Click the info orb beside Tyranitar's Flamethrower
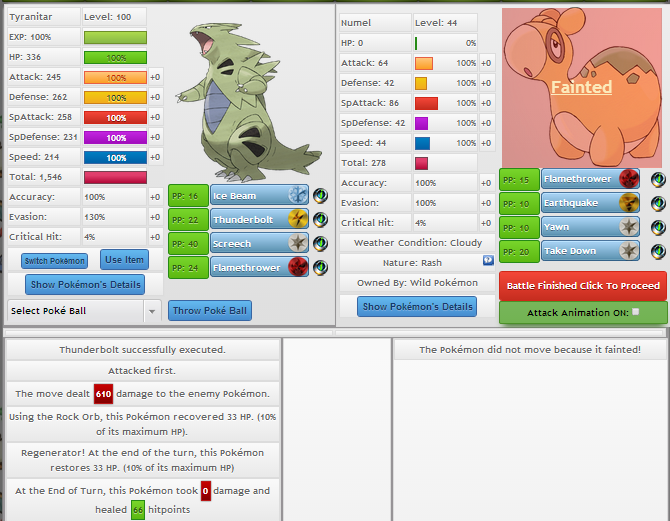This screenshot has width=670, height=521. coord(321,267)
